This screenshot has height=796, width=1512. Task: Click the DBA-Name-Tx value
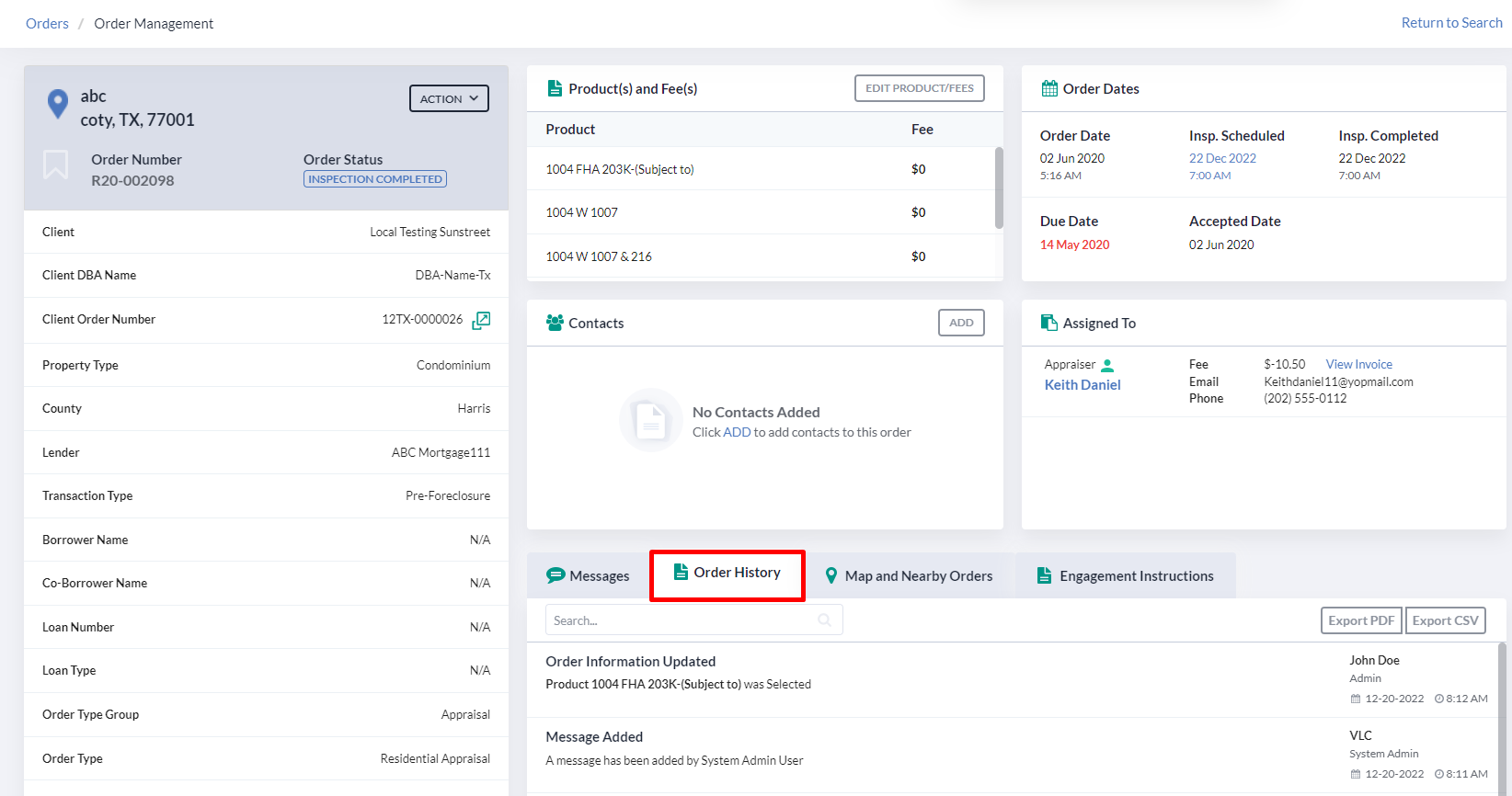(x=452, y=275)
